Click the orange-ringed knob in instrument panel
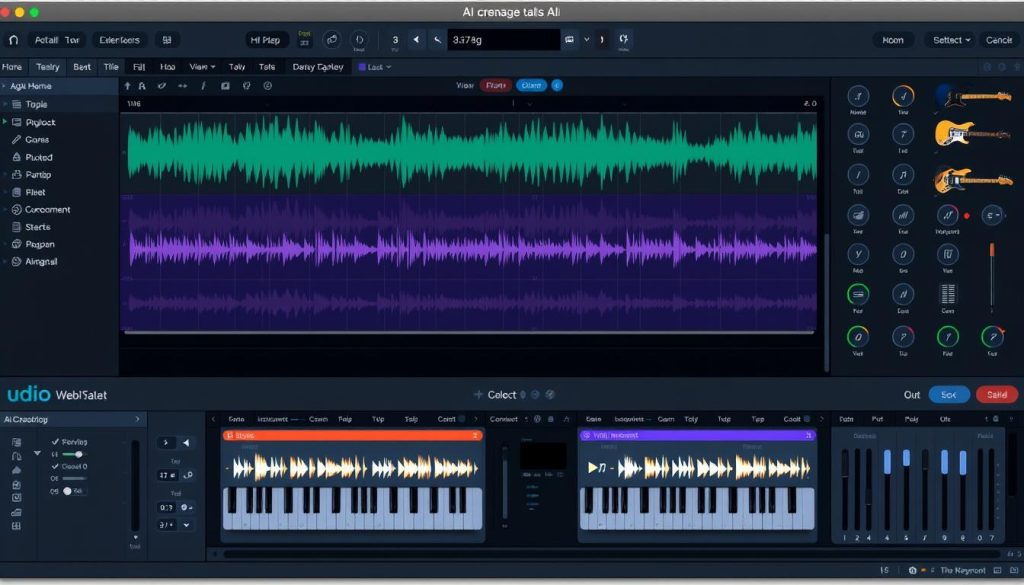This screenshot has height=585, width=1024. (x=903, y=97)
